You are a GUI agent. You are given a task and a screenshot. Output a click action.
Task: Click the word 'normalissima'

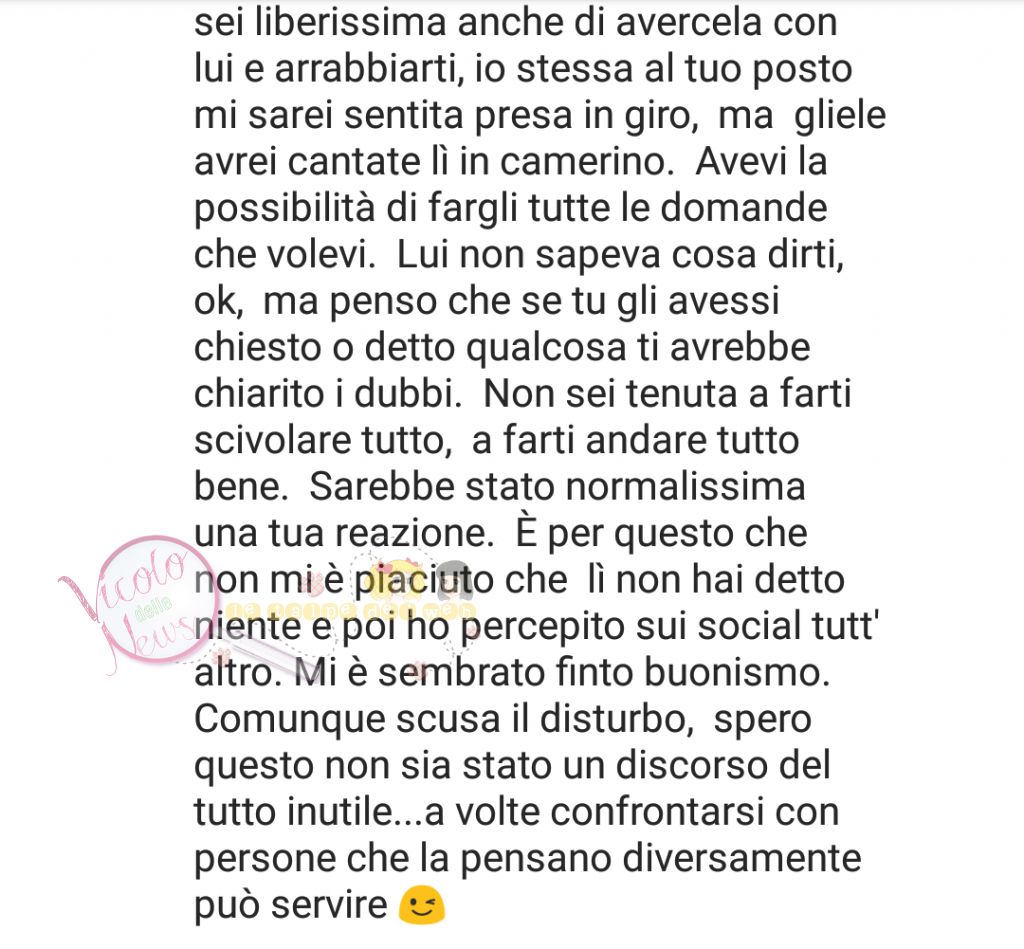[685, 487]
